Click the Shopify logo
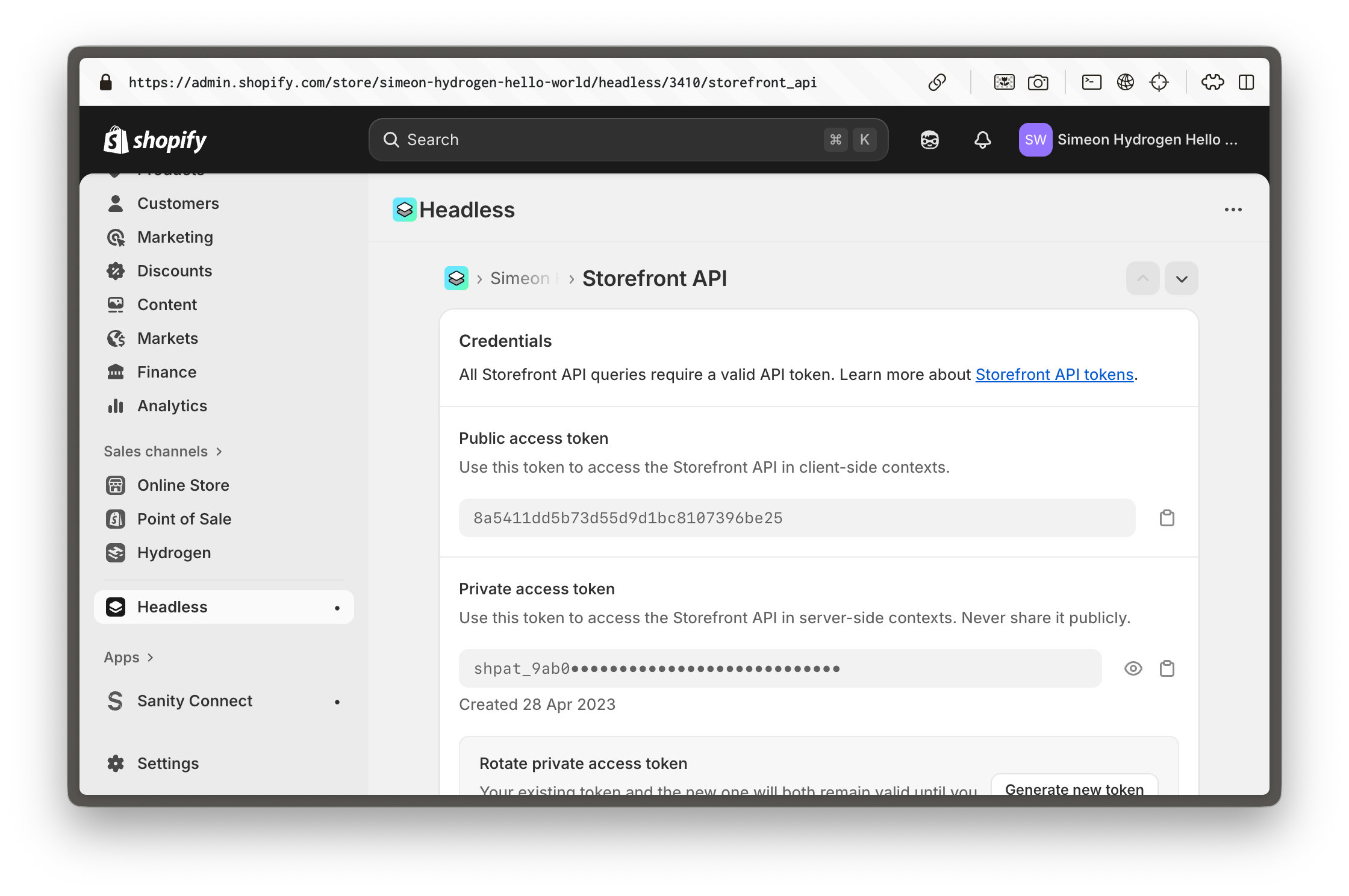 click(x=155, y=140)
